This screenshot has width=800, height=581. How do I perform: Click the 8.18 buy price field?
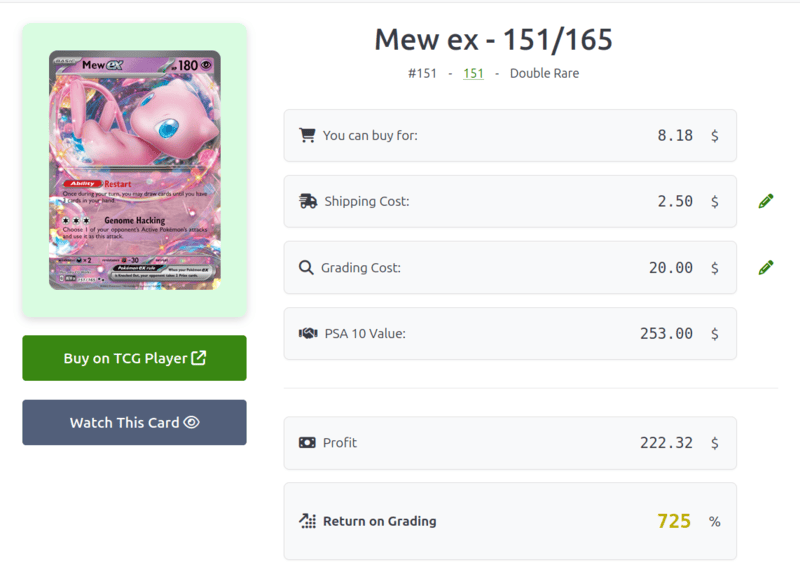point(676,135)
